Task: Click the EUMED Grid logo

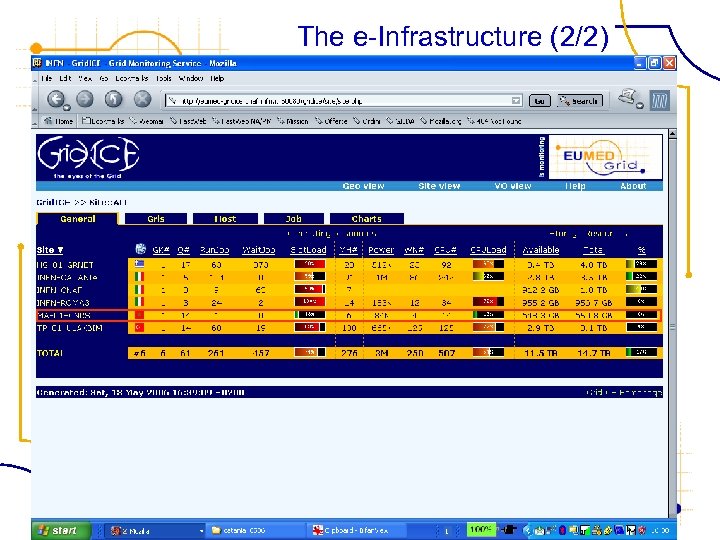Action: (x=605, y=157)
